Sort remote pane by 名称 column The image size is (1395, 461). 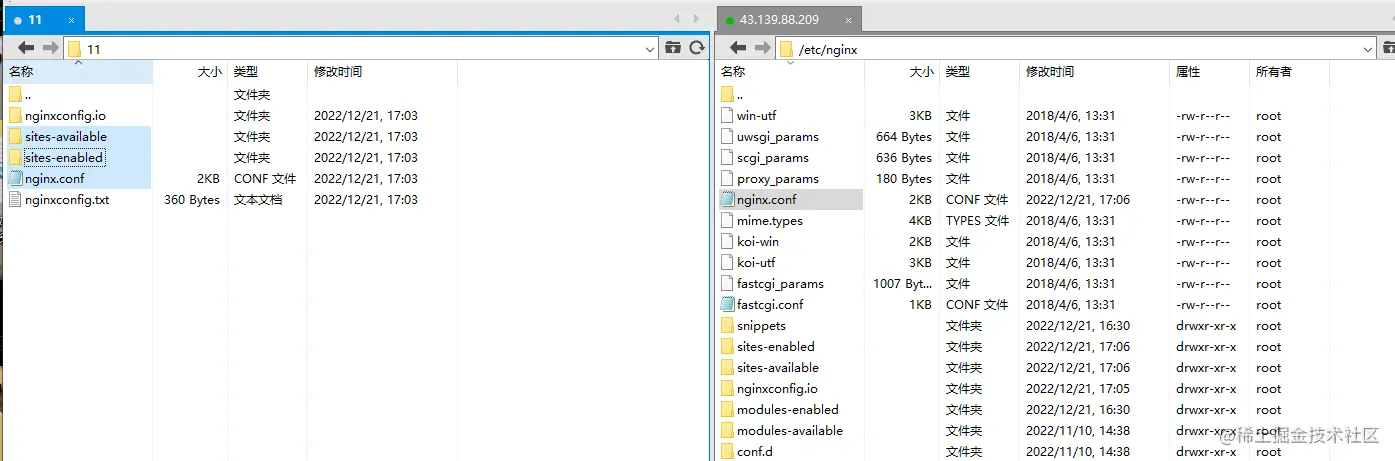[789, 72]
